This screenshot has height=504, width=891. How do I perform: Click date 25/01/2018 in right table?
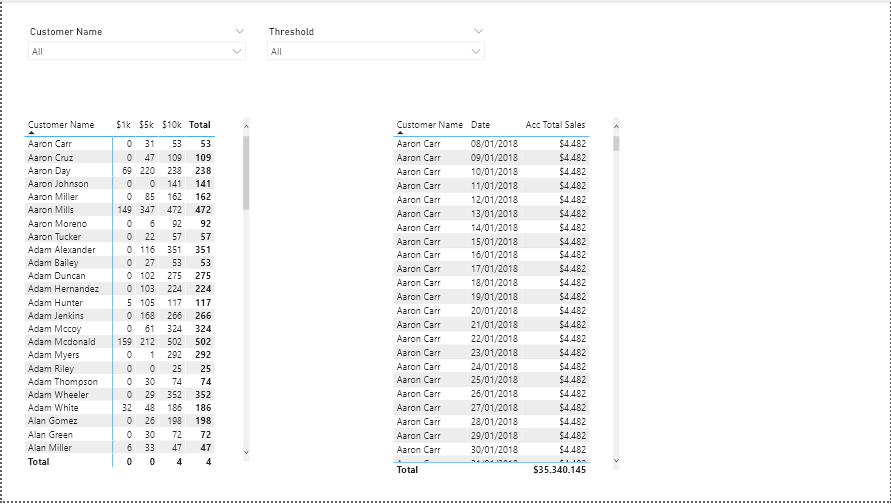[494, 380]
